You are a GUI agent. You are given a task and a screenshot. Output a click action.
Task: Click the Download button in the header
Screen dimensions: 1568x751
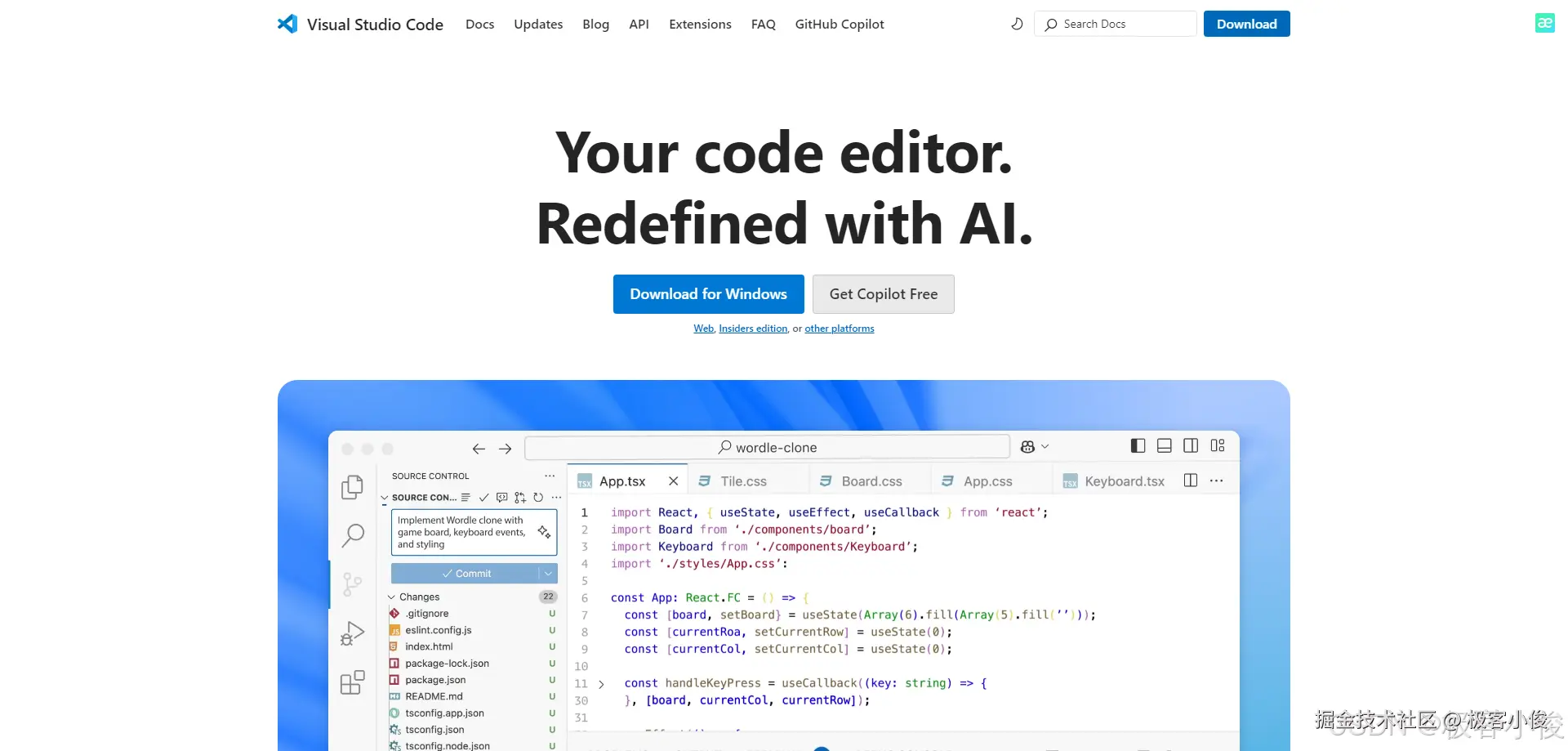pyautogui.click(x=1246, y=24)
